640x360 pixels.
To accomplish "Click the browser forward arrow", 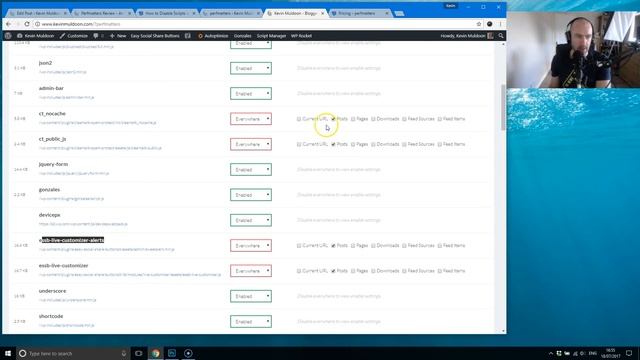I will click(18, 24).
